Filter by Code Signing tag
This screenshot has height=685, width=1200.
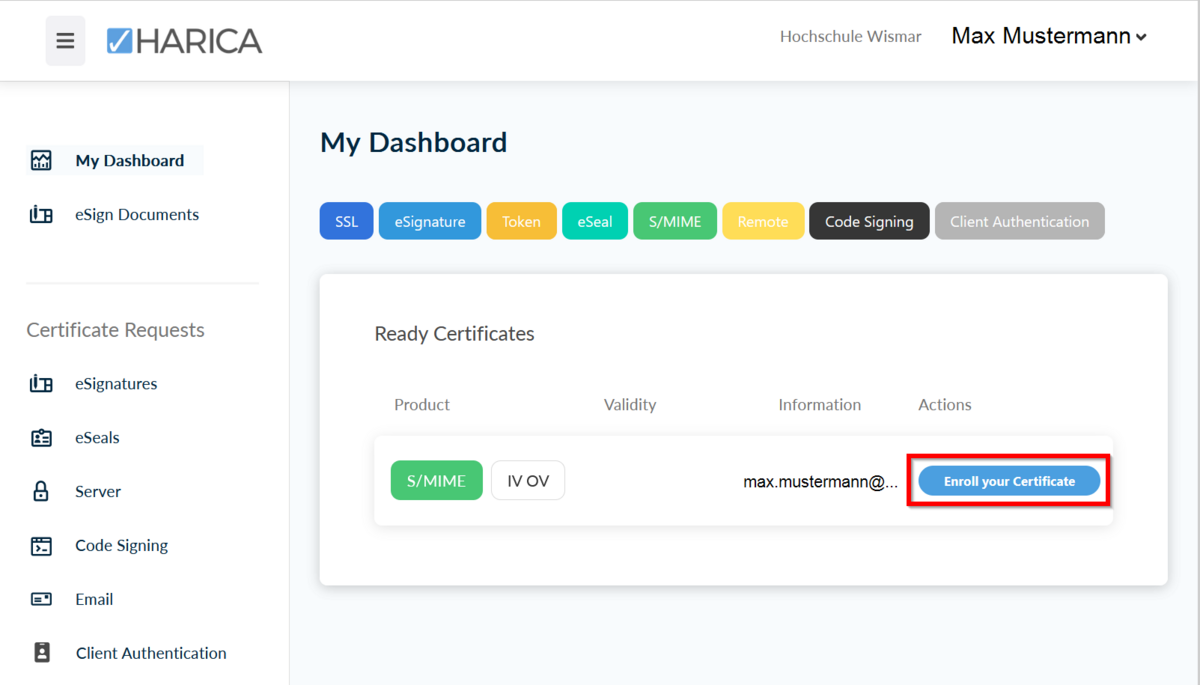(x=868, y=222)
